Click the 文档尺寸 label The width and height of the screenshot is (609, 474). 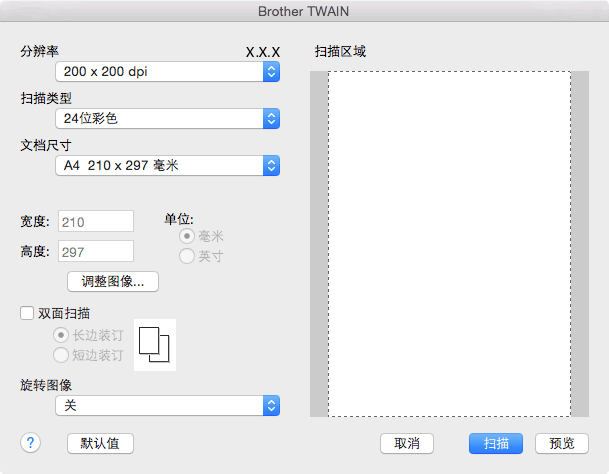[x=46, y=145]
